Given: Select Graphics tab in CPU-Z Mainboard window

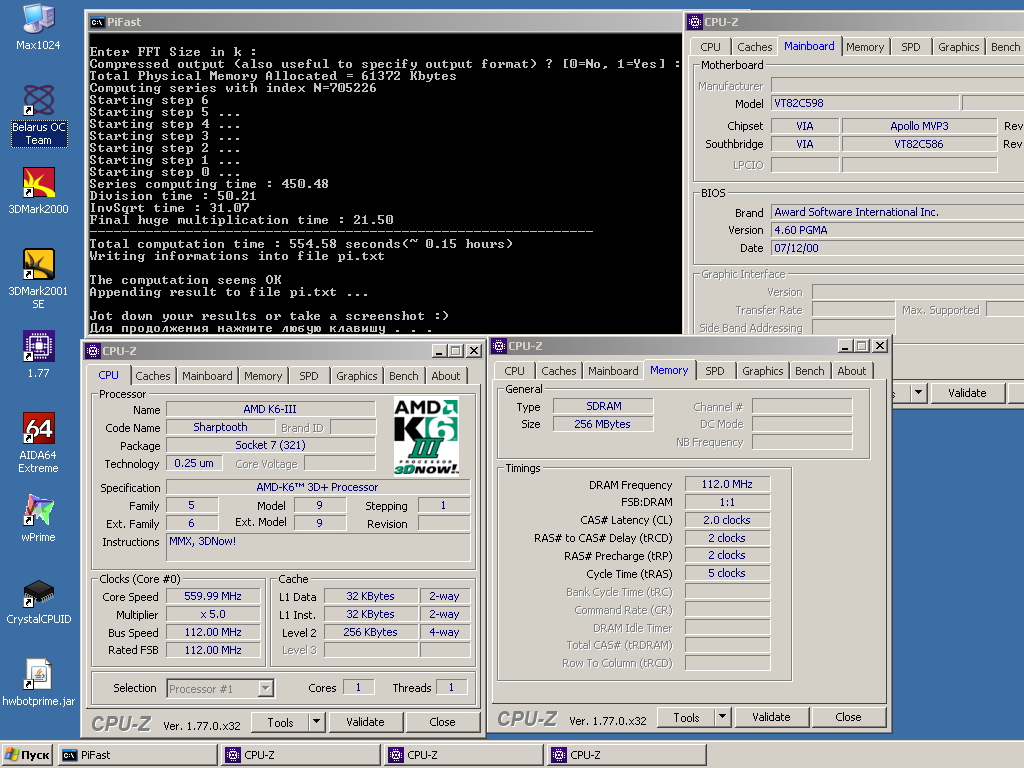Looking at the screenshot, I should pos(959,47).
